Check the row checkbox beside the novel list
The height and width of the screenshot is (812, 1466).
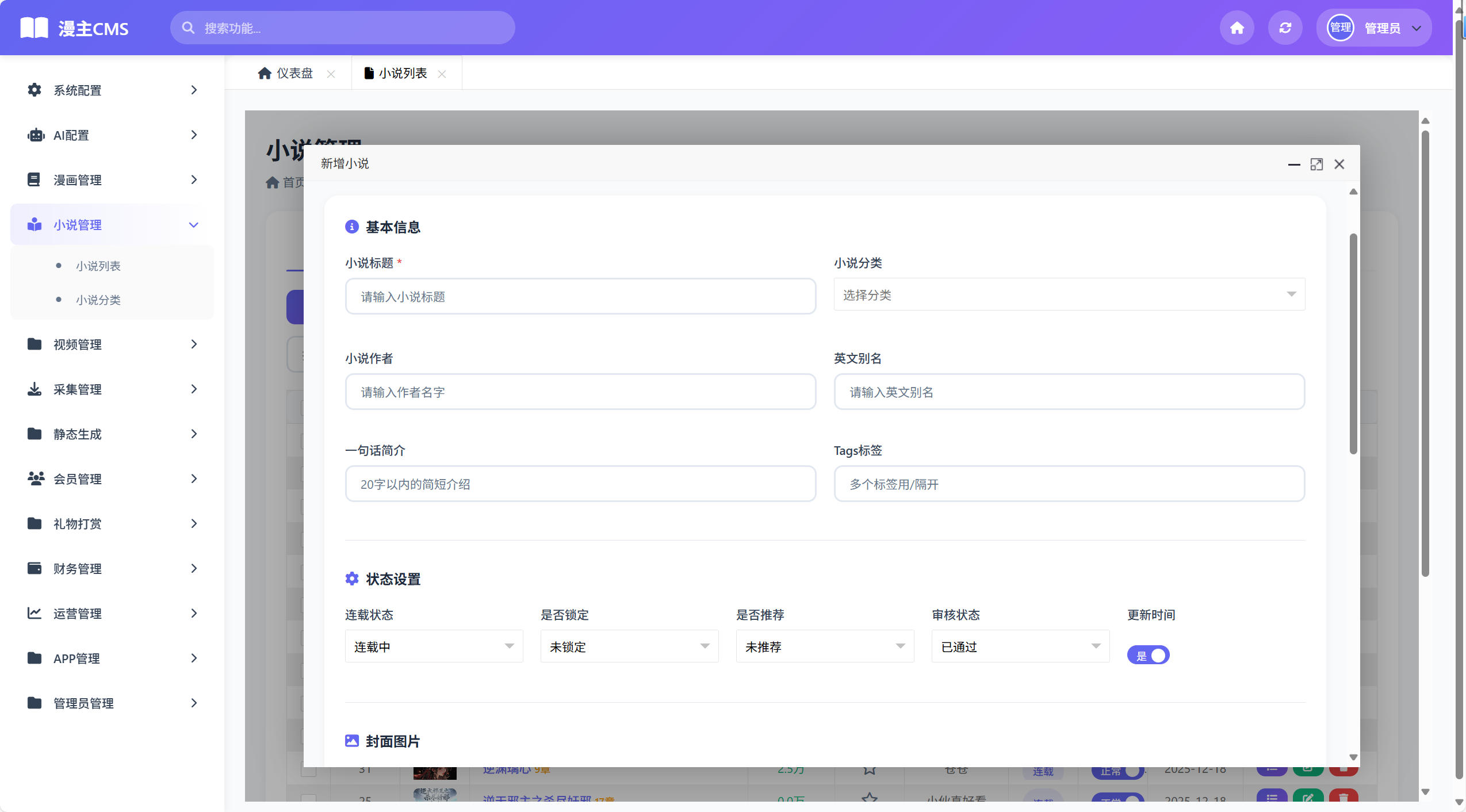point(308,768)
